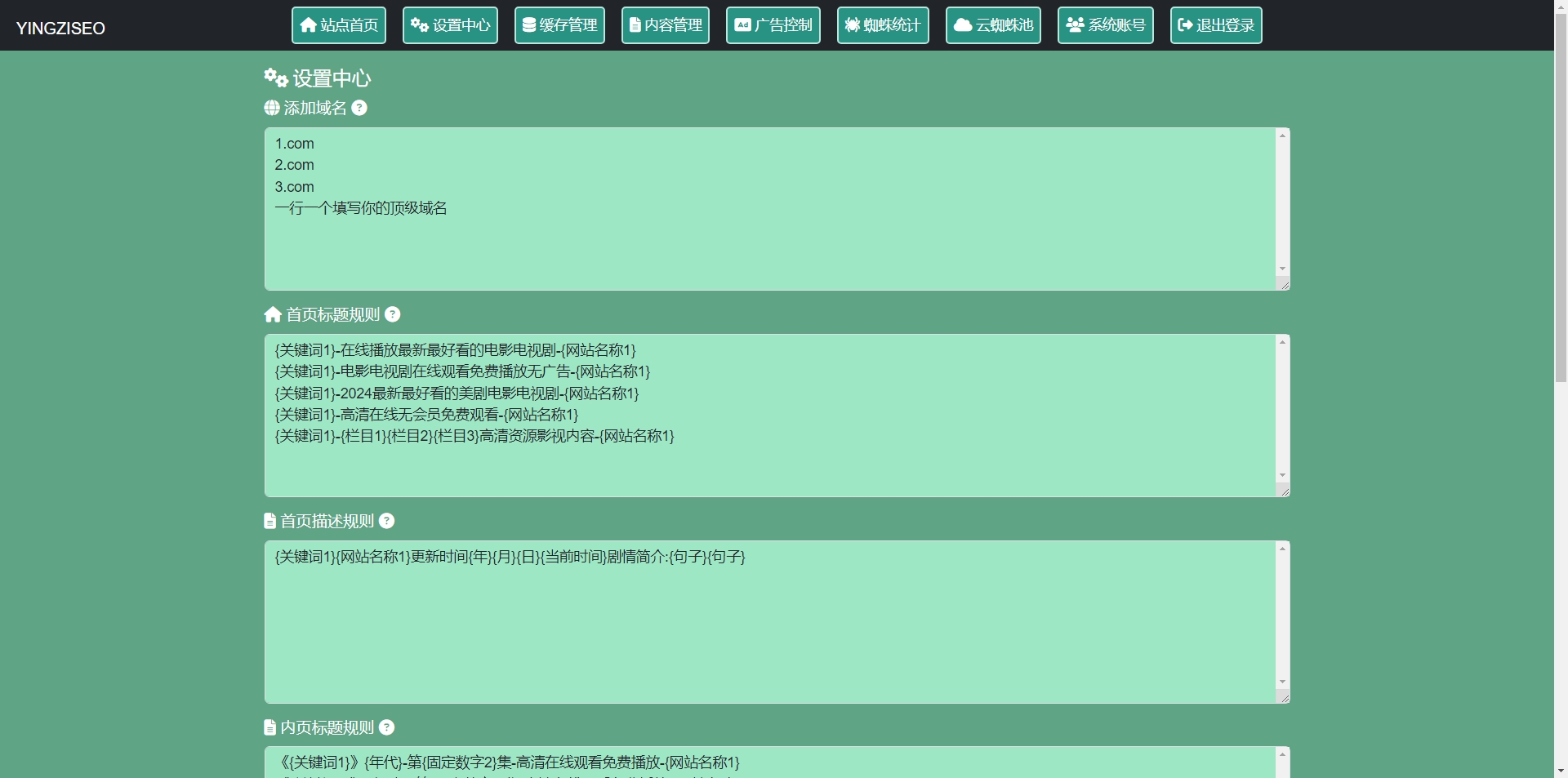Image resolution: width=1568 pixels, height=778 pixels.
Task: Click help icon next to 首页标题规则
Action: 393,314
